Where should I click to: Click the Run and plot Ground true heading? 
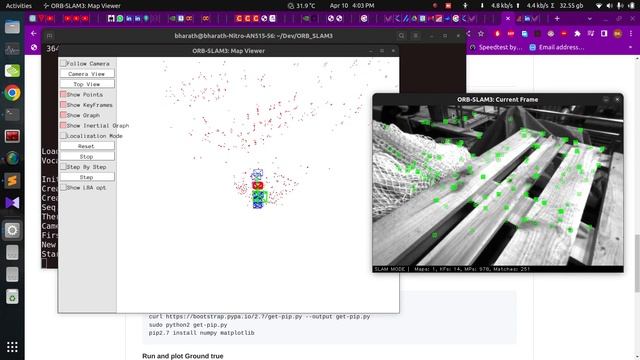(x=183, y=356)
